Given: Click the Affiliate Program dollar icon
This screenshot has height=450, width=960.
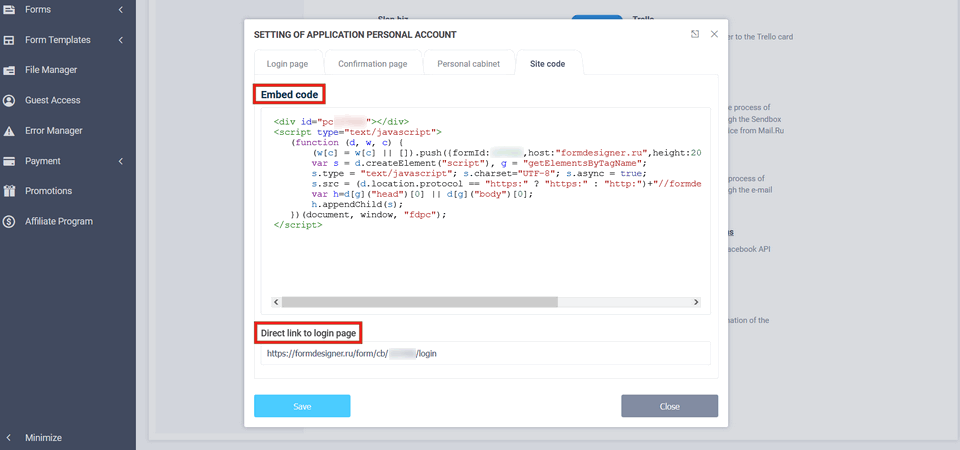Looking at the screenshot, I should 9,222.
